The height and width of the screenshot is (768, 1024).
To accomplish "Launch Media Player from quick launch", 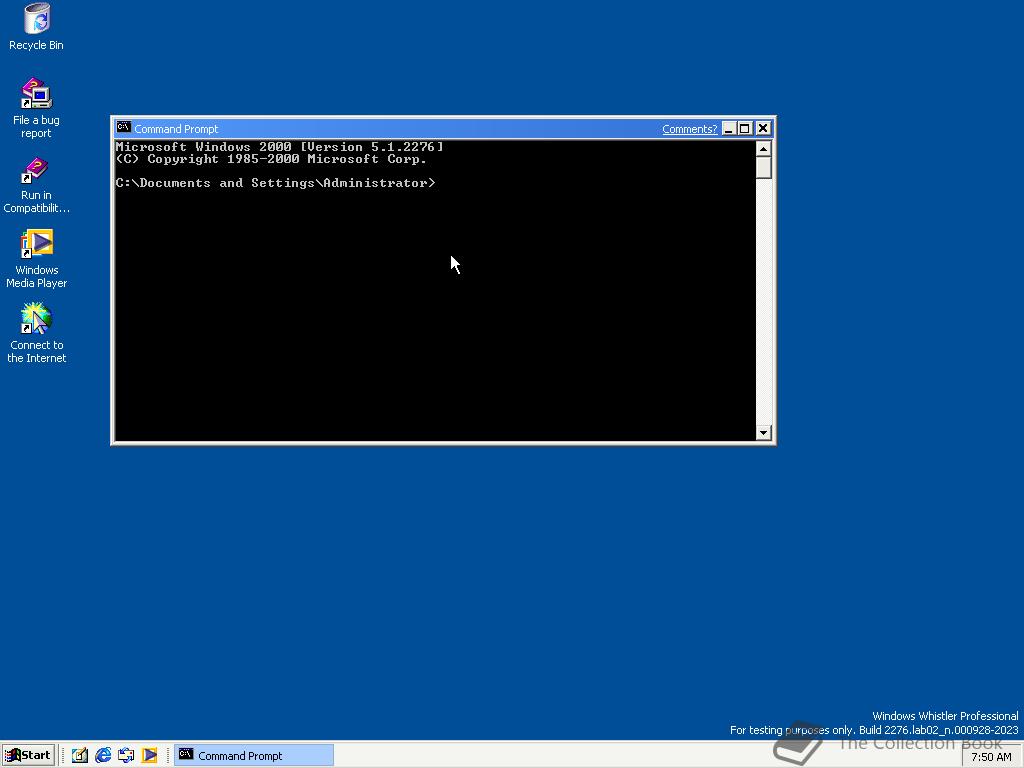I will (x=150, y=756).
